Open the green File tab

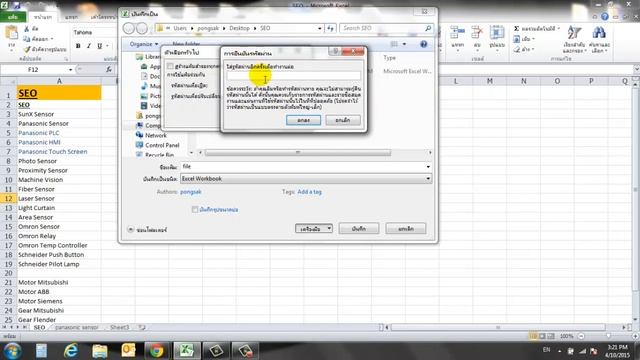point(13,17)
